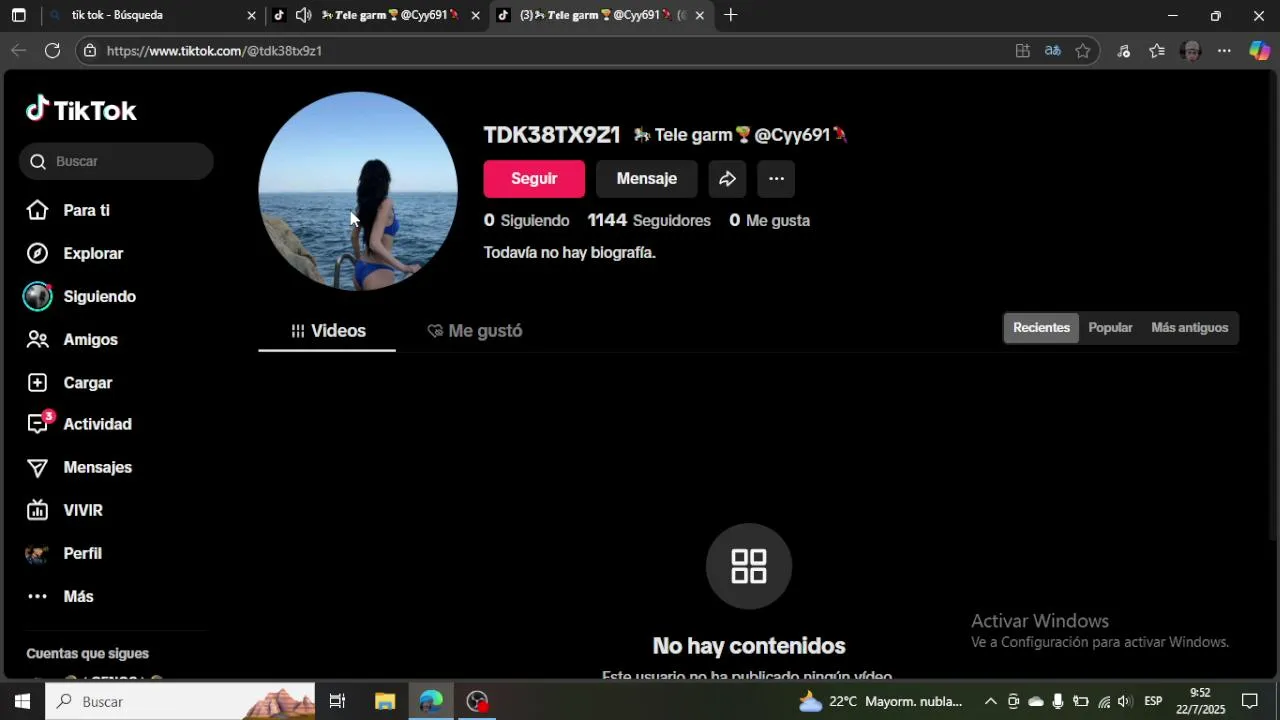This screenshot has width=1280, height=720.
Task: Open the notification center icon
Action: coord(1250,701)
